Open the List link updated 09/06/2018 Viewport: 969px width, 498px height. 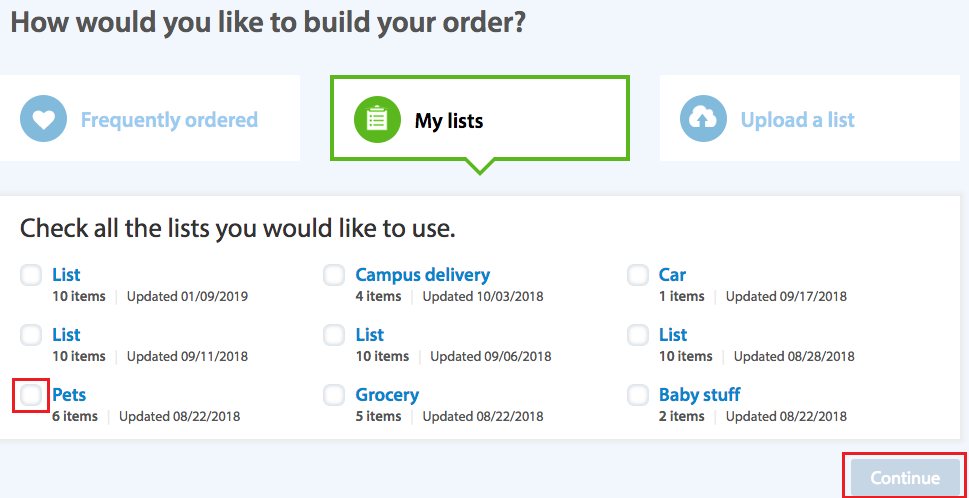(369, 334)
